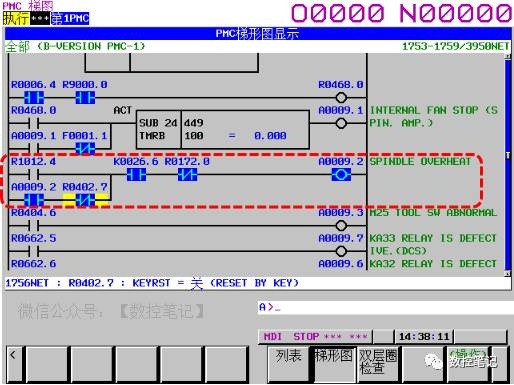Click the R0662.5 contact symbol
Image resolution: width=514 pixels, height=385 pixels.
click(x=34, y=251)
